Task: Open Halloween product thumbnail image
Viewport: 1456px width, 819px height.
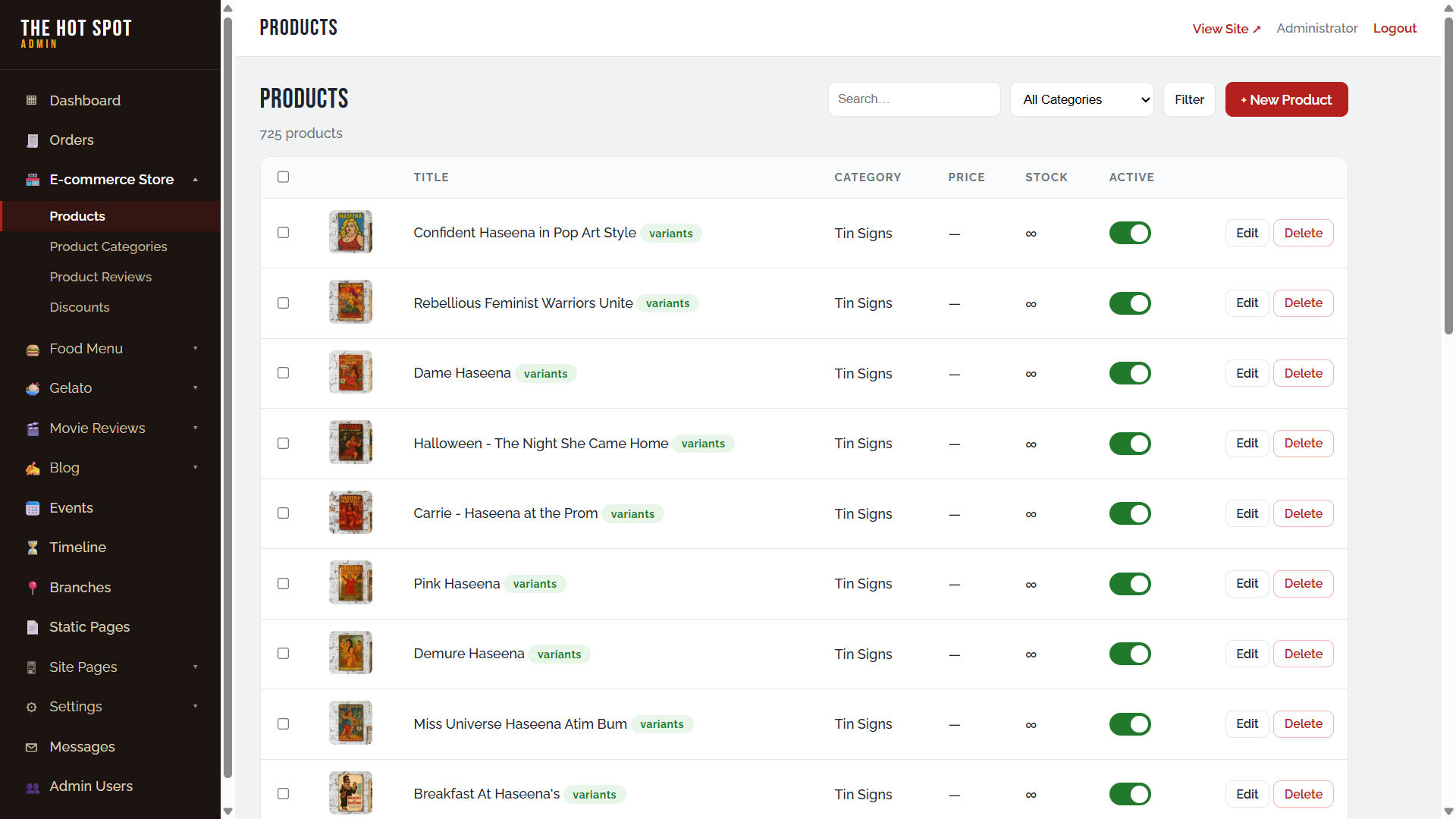Action: 350,442
